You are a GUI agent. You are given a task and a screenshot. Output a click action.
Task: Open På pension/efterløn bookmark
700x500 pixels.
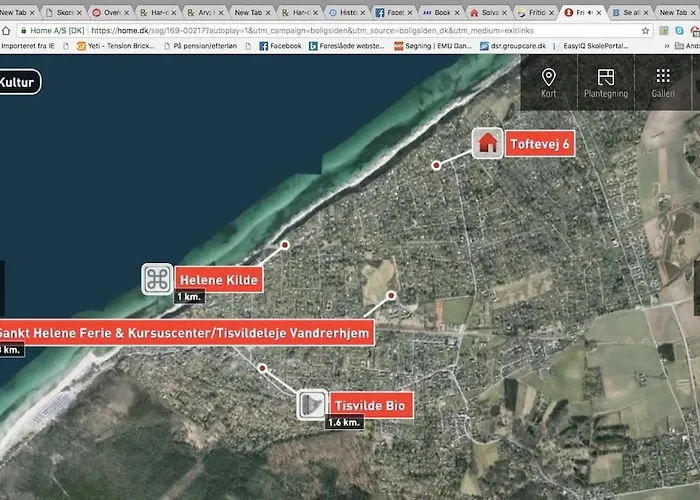(200, 46)
